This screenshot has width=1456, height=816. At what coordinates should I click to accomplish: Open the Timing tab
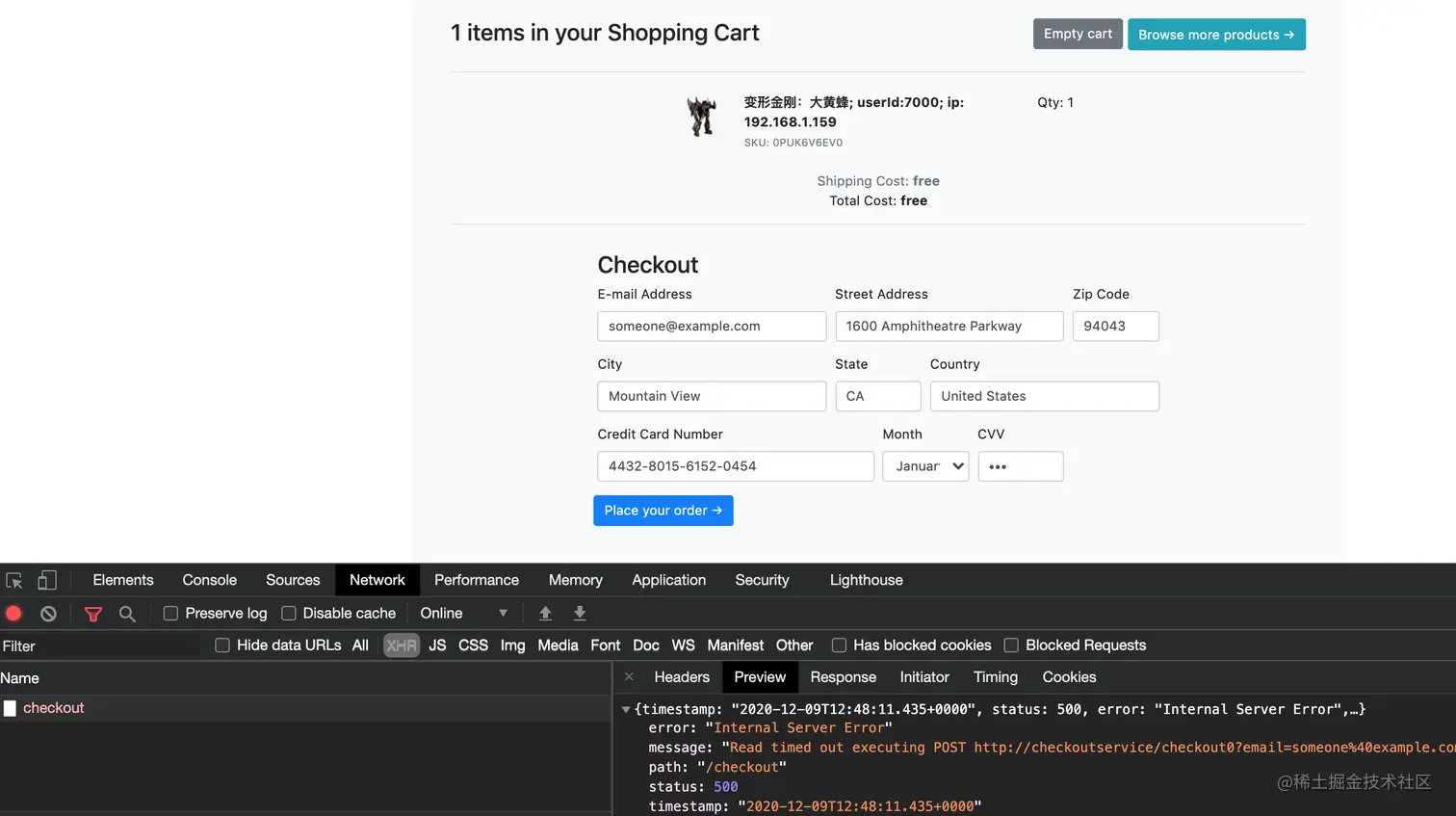[x=996, y=677]
